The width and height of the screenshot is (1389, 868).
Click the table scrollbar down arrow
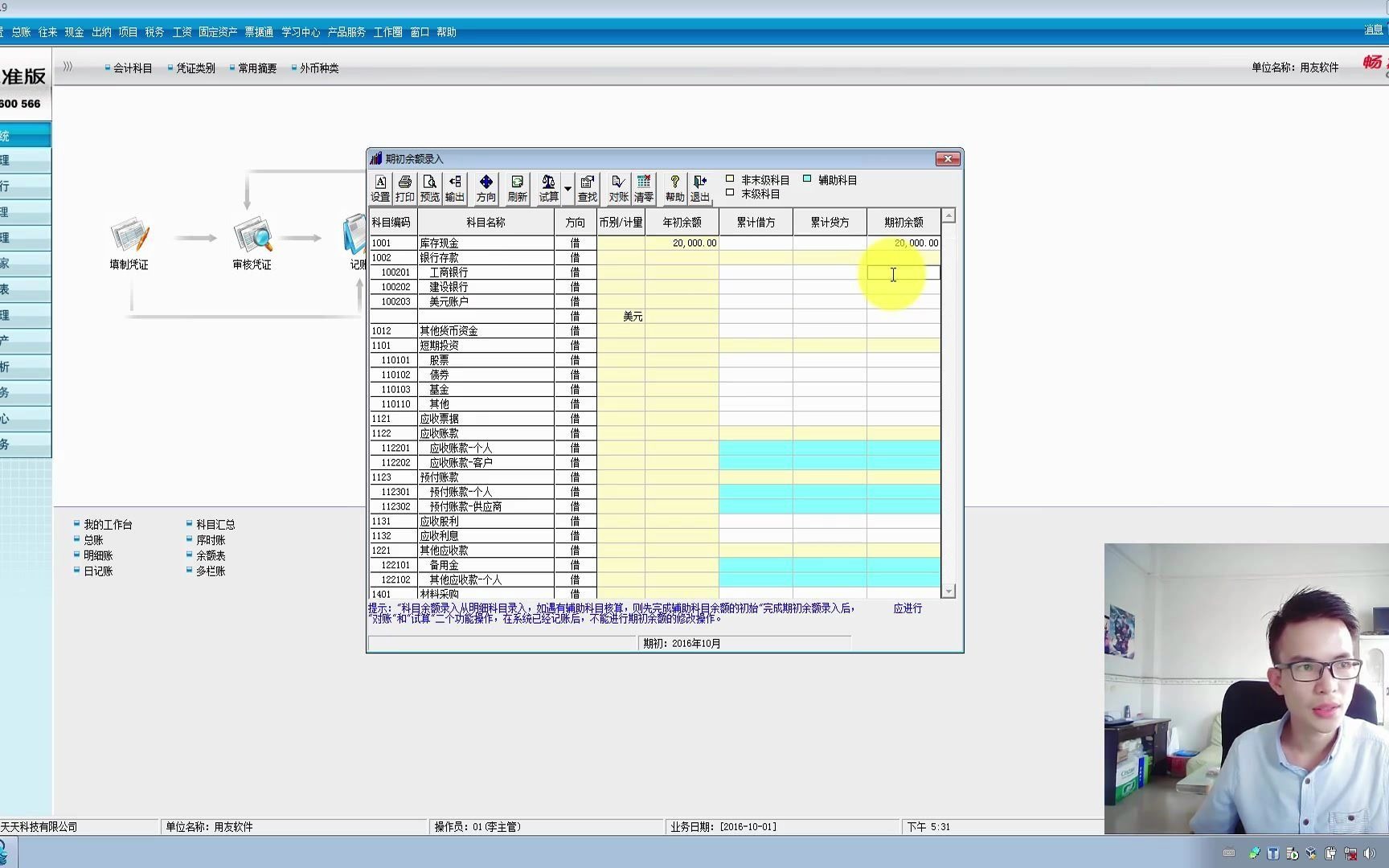[x=949, y=592]
